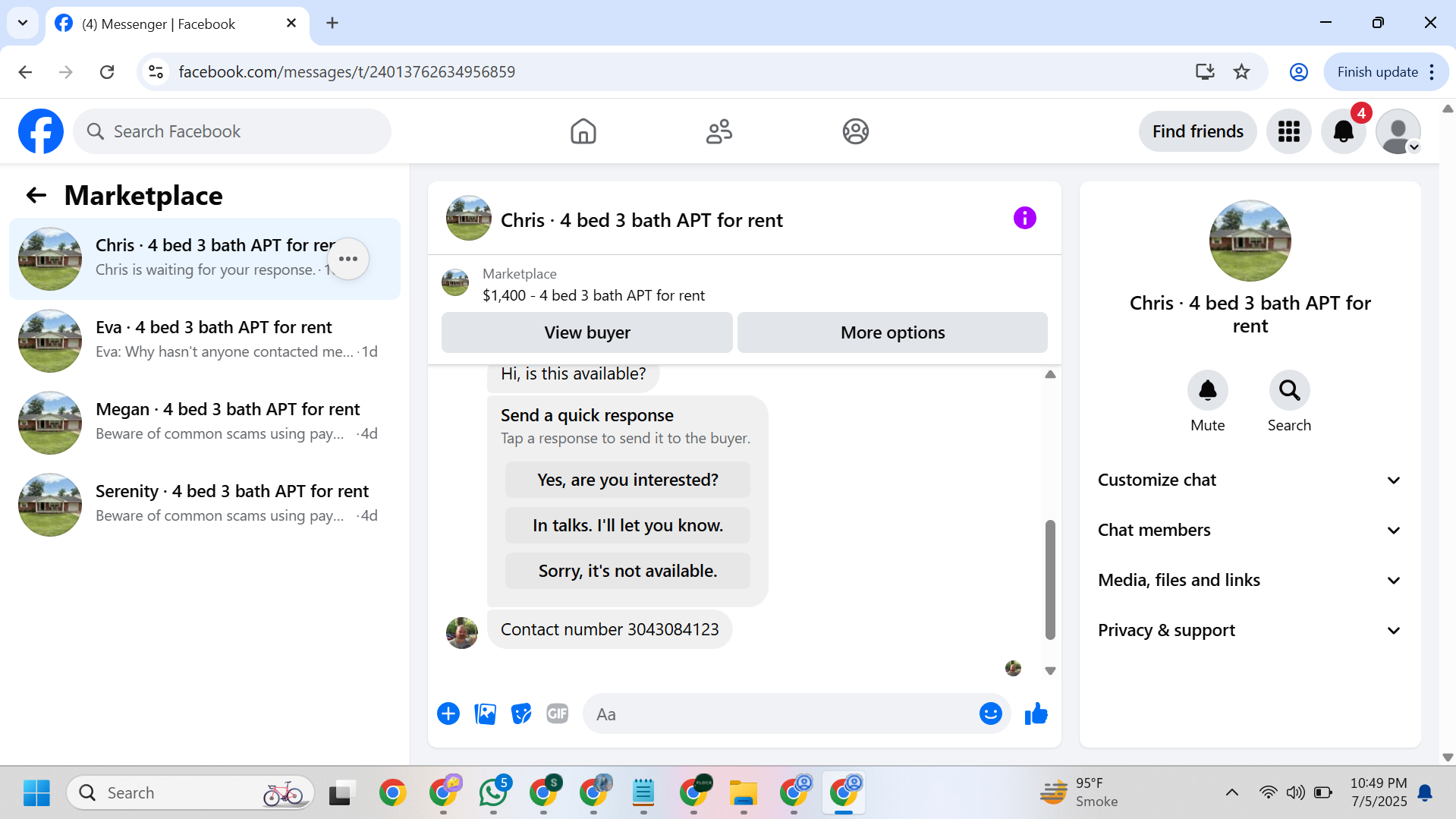This screenshot has height=819, width=1456.
Task: Open Eva conversation in list
Action: pyautogui.click(x=205, y=341)
